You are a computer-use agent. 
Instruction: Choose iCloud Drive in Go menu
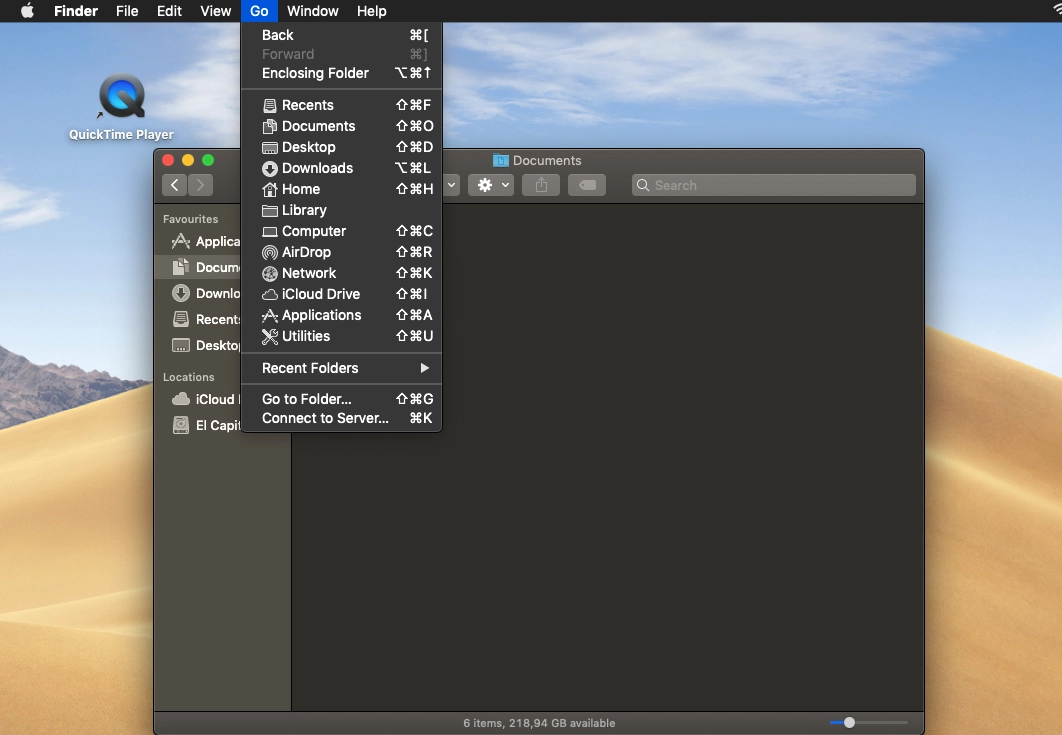320,294
